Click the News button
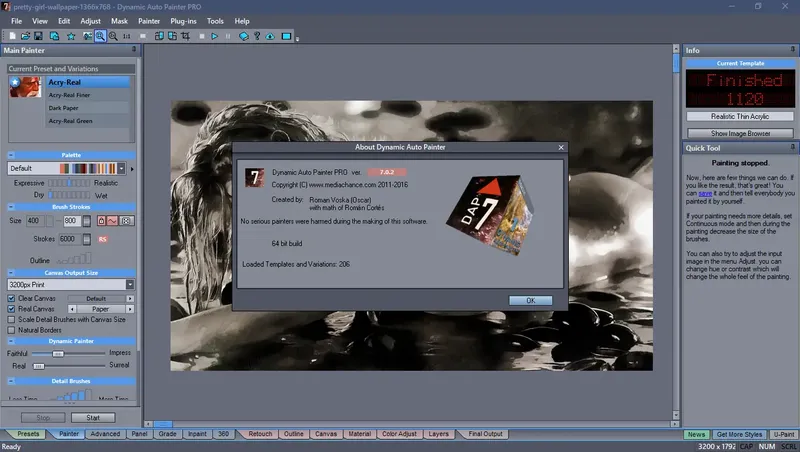The width and height of the screenshot is (800, 452). pyautogui.click(x=696, y=435)
